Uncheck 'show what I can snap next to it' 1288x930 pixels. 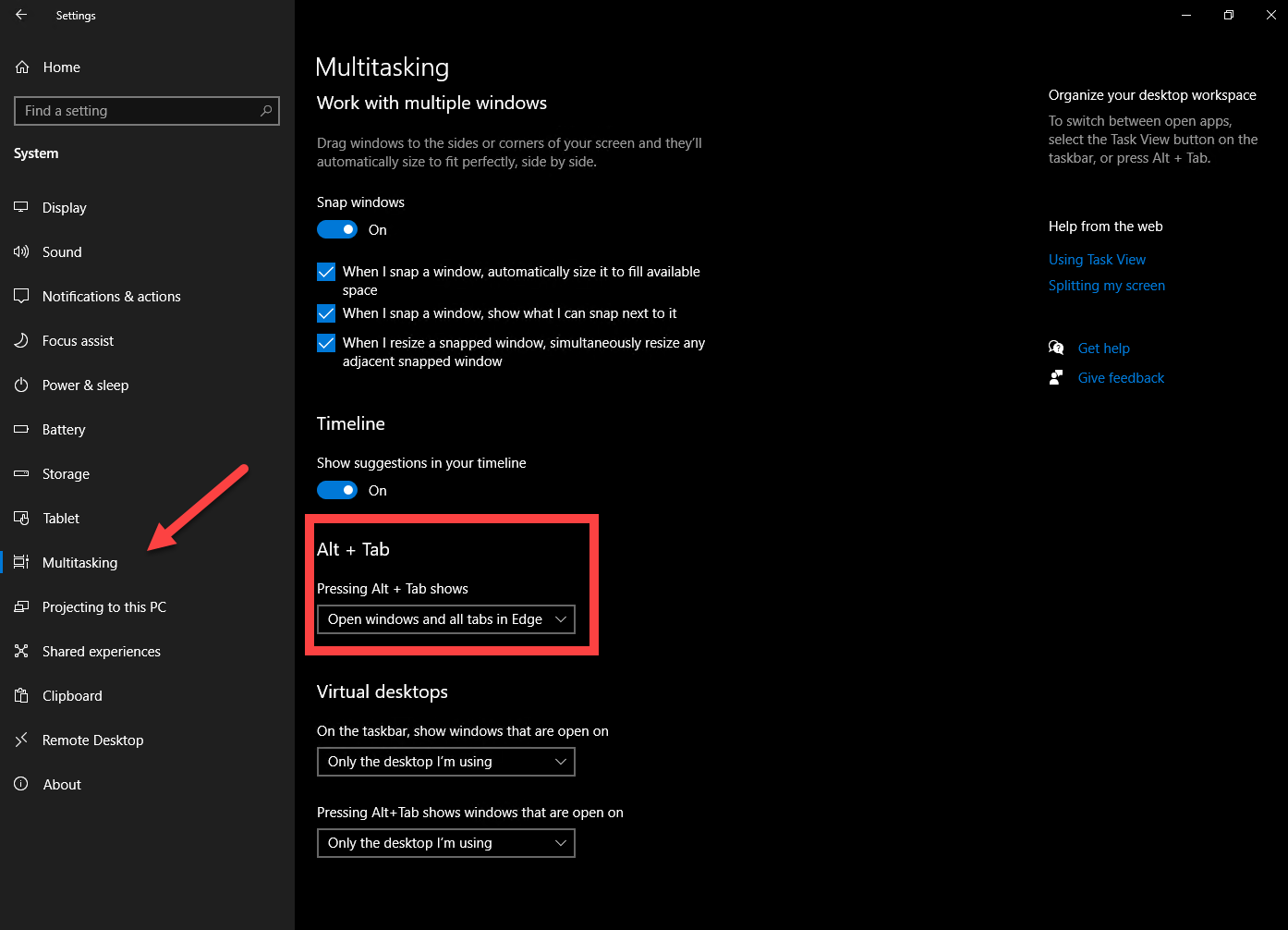click(326, 313)
